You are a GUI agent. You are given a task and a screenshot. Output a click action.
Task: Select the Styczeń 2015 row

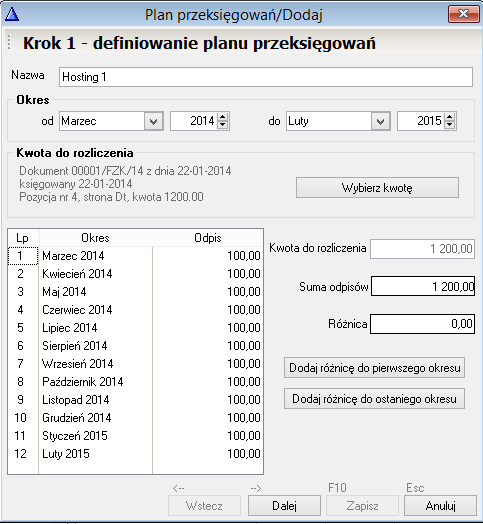135,436
